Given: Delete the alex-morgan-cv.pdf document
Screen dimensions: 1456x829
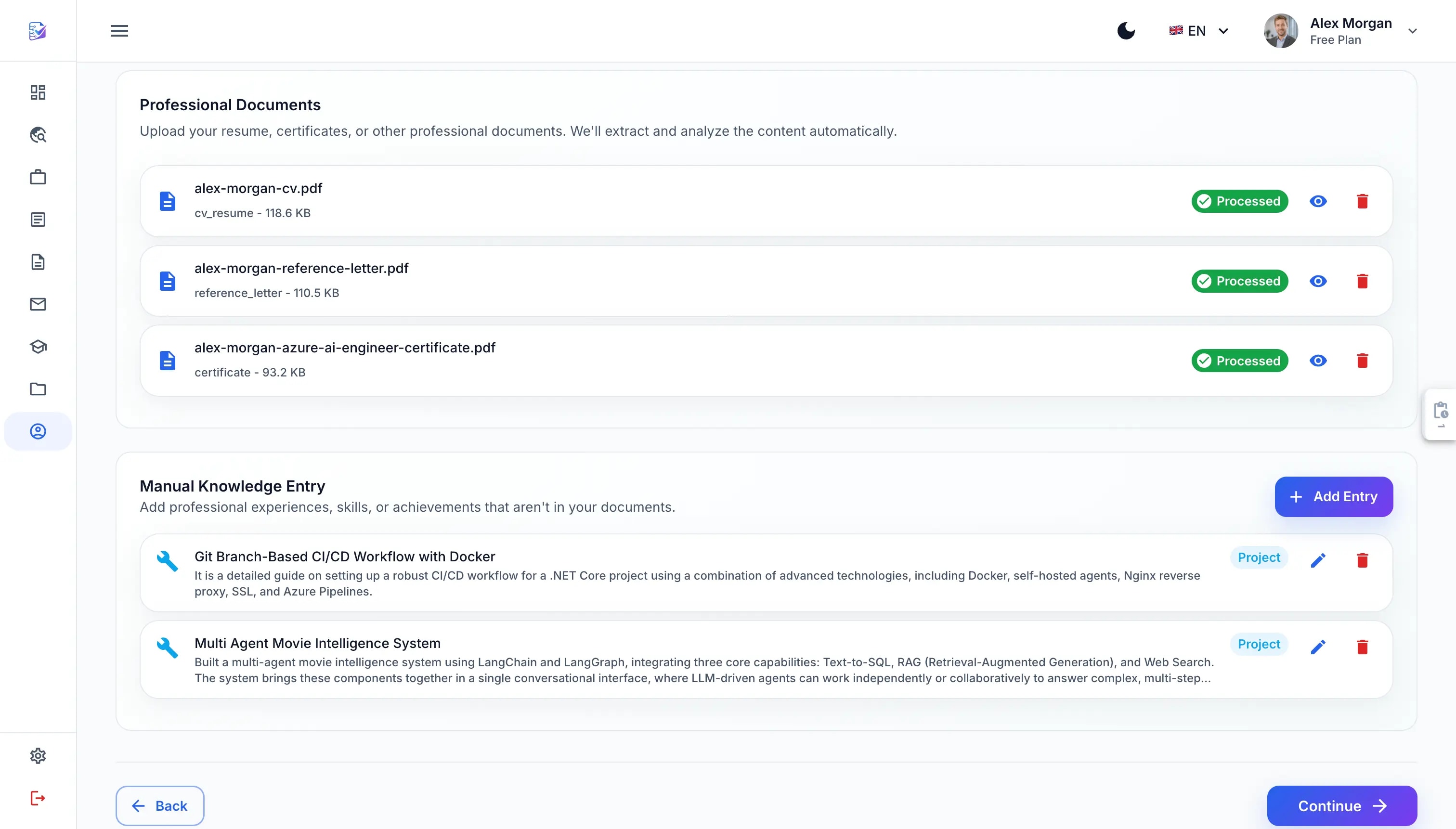Looking at the screenshot, I should (1362, 201).
